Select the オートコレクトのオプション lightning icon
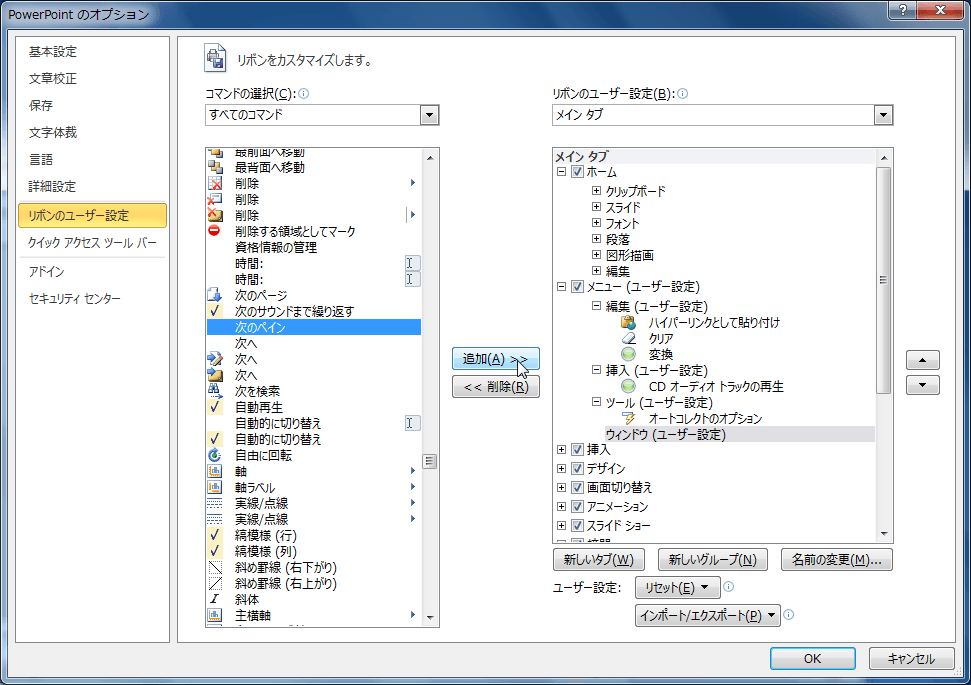 [x=628, y=418]
